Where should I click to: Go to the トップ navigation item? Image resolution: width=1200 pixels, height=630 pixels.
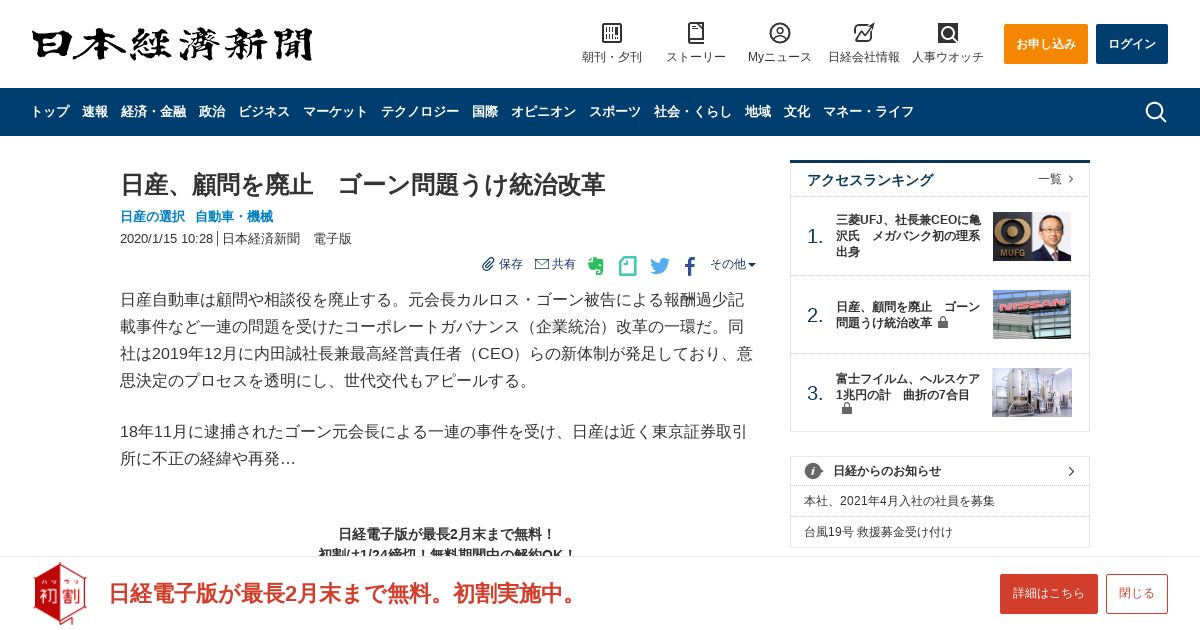click(x=50, y=112)
